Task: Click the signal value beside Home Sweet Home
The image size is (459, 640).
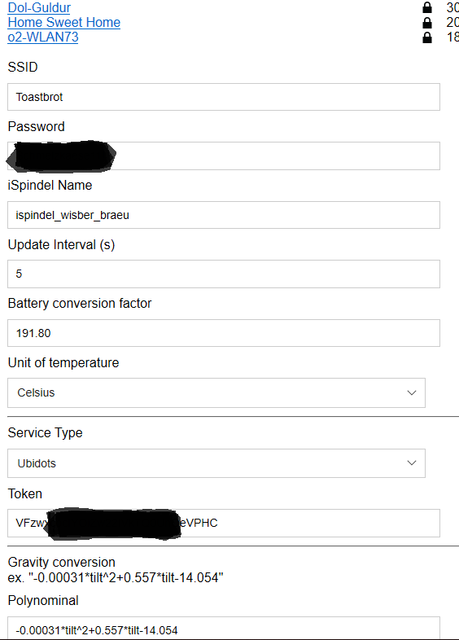Action: coord(452,22)
